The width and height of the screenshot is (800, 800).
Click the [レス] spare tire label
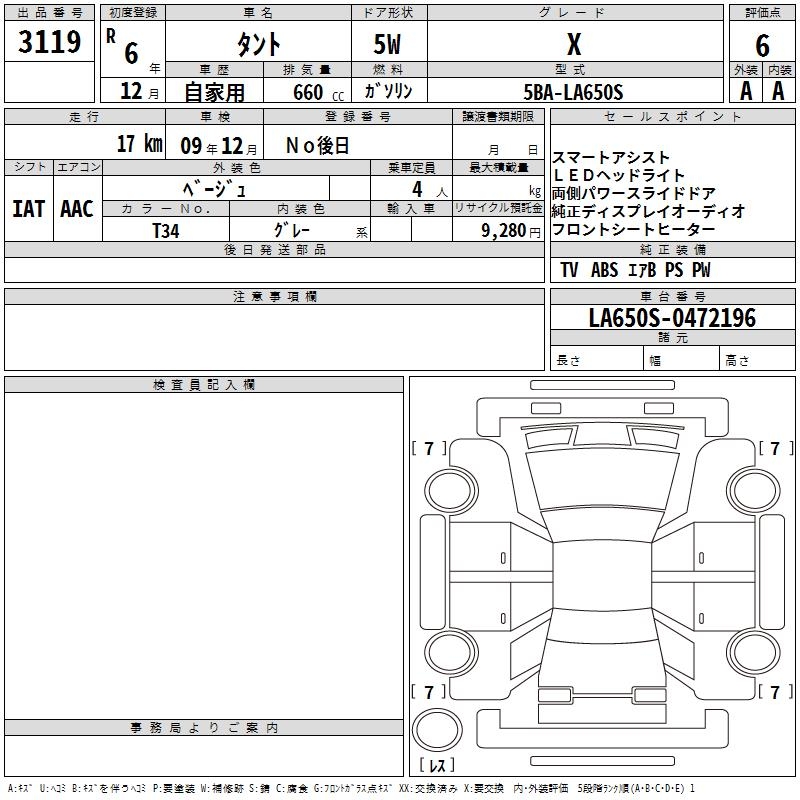[x=437, y=765]
